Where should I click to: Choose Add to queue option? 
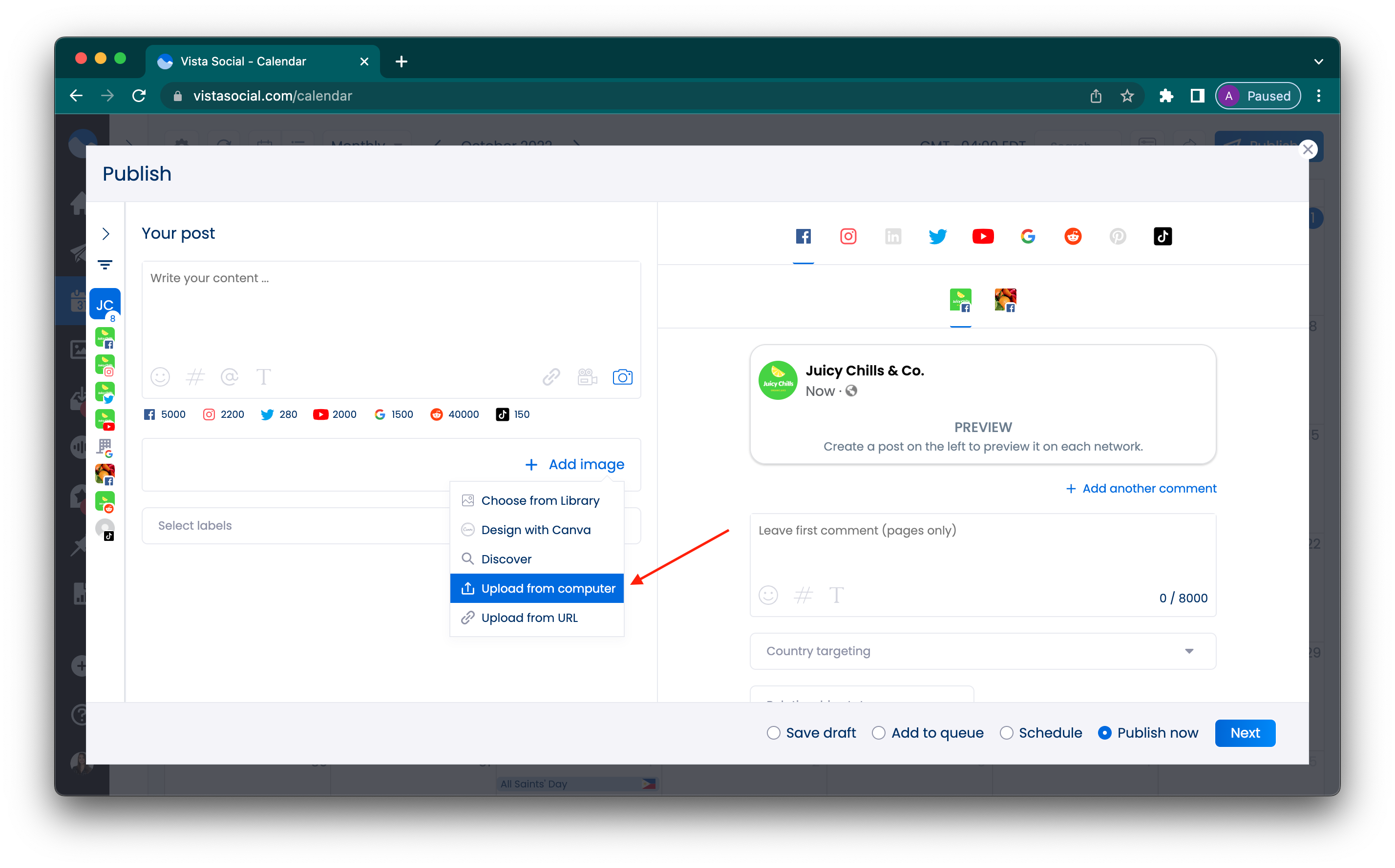tap(928, 733)
